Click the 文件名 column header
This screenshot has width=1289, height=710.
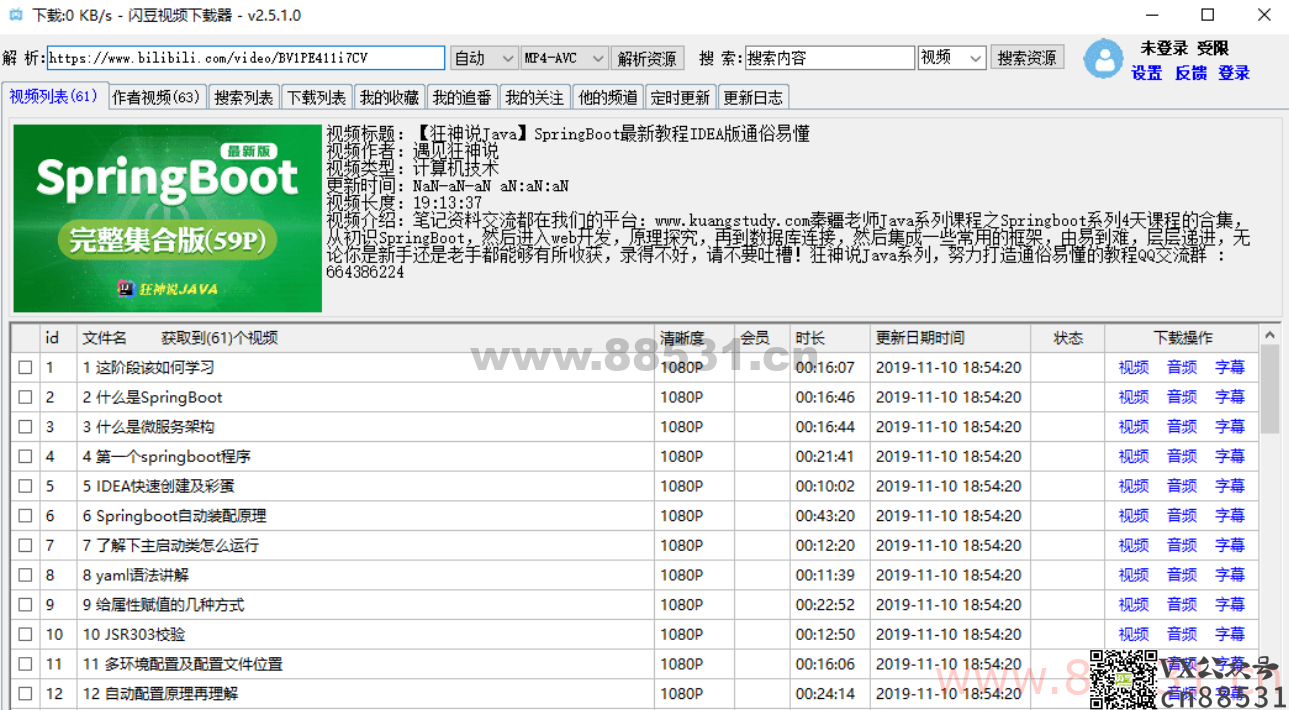pyautogui.click(x=366, y=338)
